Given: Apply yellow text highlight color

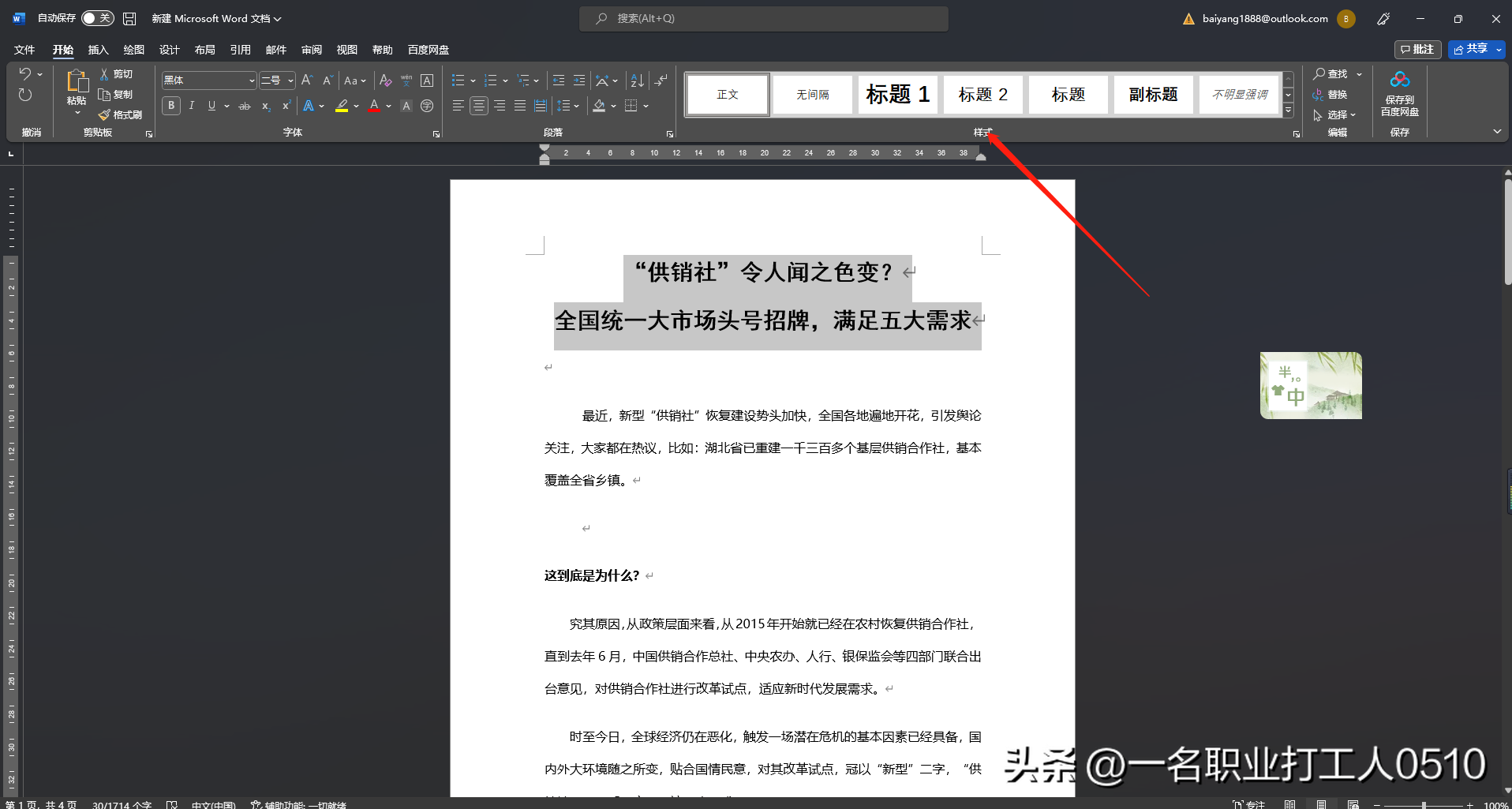Looking at the screenshot, I should tap(342, 106).
